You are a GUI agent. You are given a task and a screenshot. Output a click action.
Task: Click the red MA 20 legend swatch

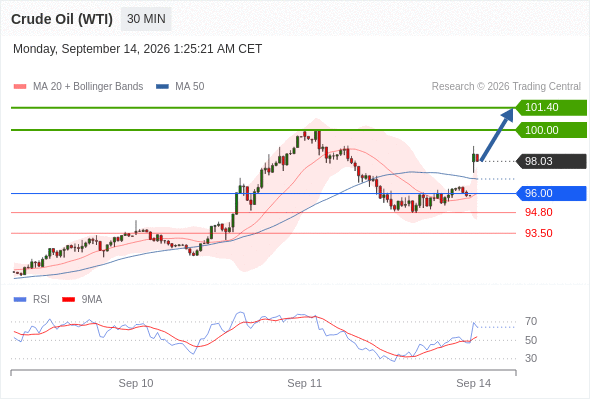pyautogui.click(x=20, y=87)
